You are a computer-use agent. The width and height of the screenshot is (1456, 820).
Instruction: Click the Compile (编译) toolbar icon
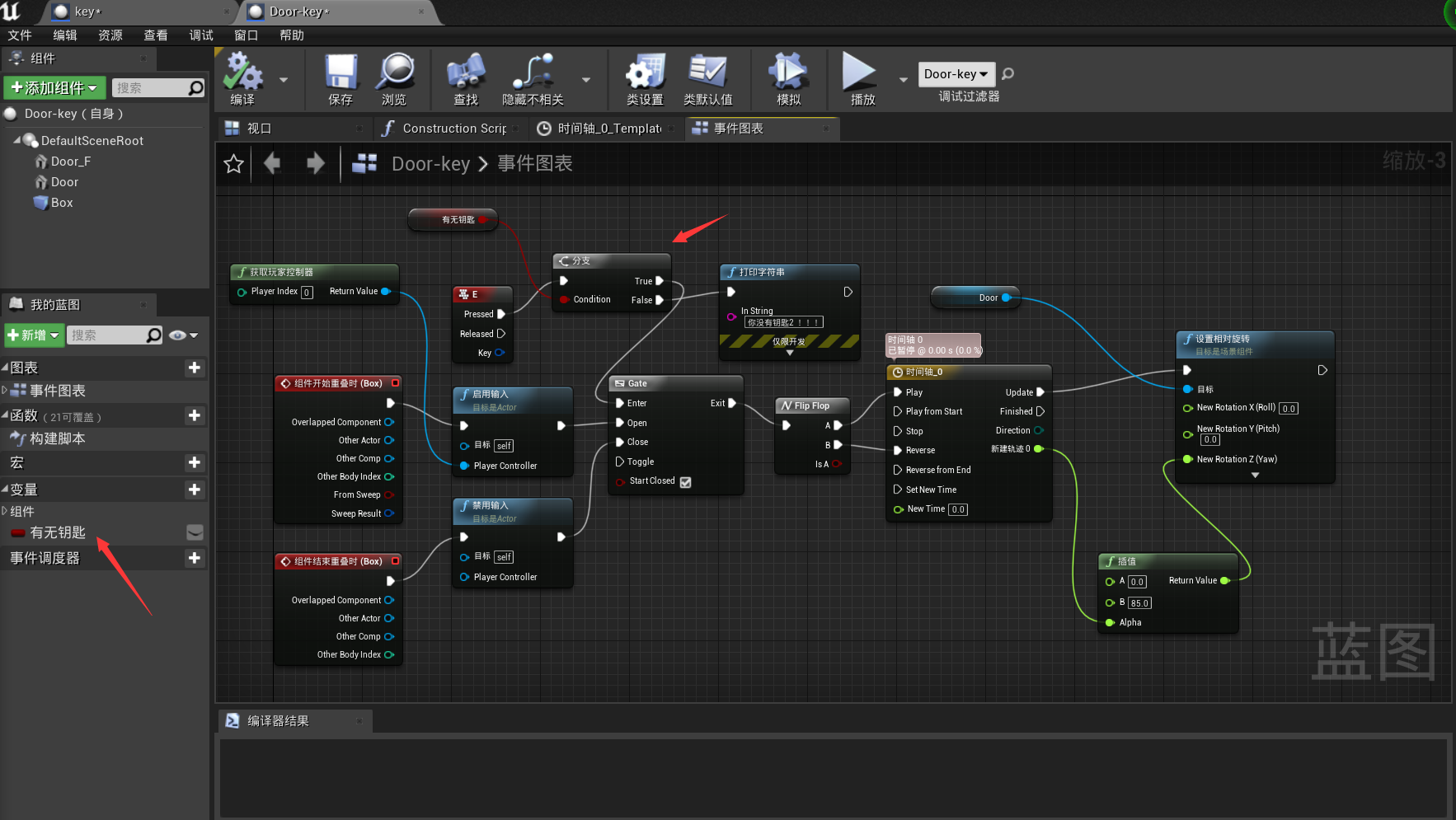(x=242, y=73)
